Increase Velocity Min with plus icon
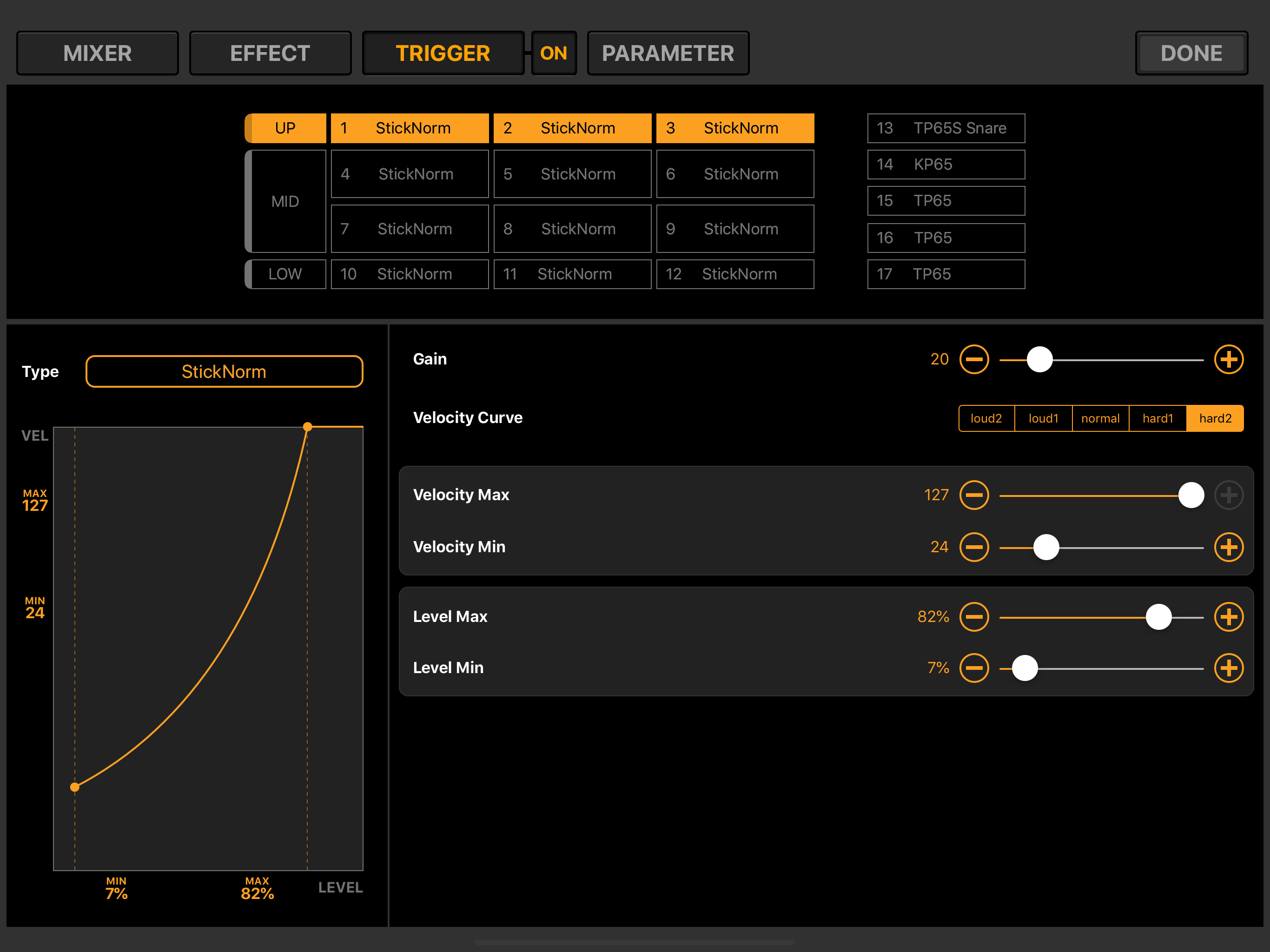 [x=1229, y=547]
